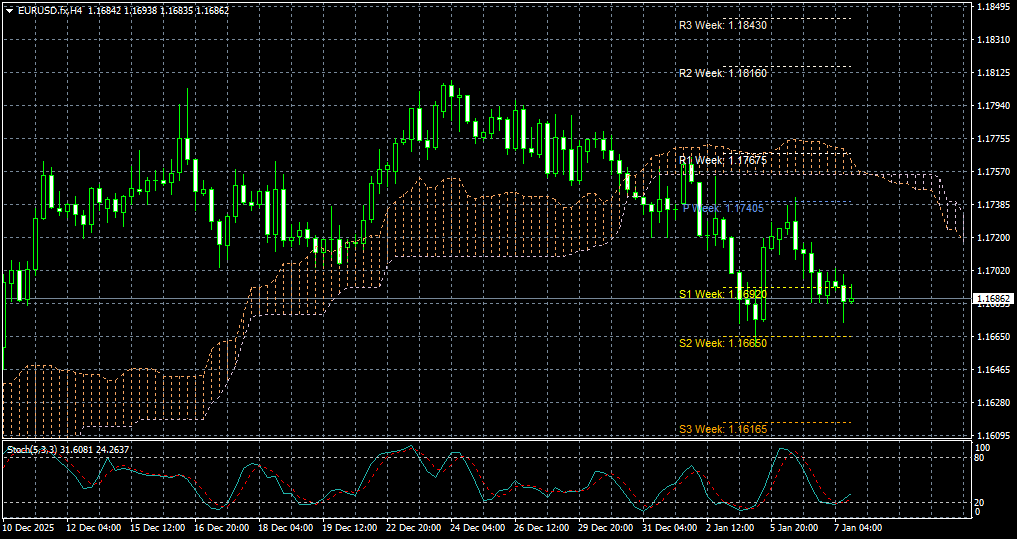Viewport: 1017px width, 539px height.
Task: Click the stochastic scale value 20
Action: click(981, 503)
